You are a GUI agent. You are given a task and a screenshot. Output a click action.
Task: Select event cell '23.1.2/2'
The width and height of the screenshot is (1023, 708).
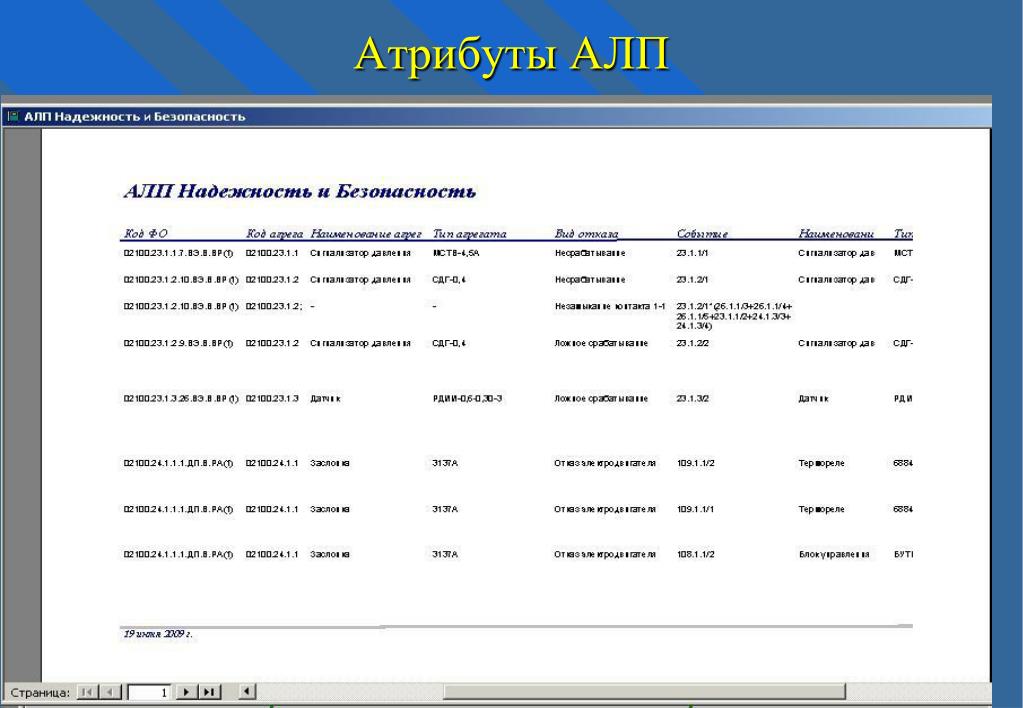(692, 343)
